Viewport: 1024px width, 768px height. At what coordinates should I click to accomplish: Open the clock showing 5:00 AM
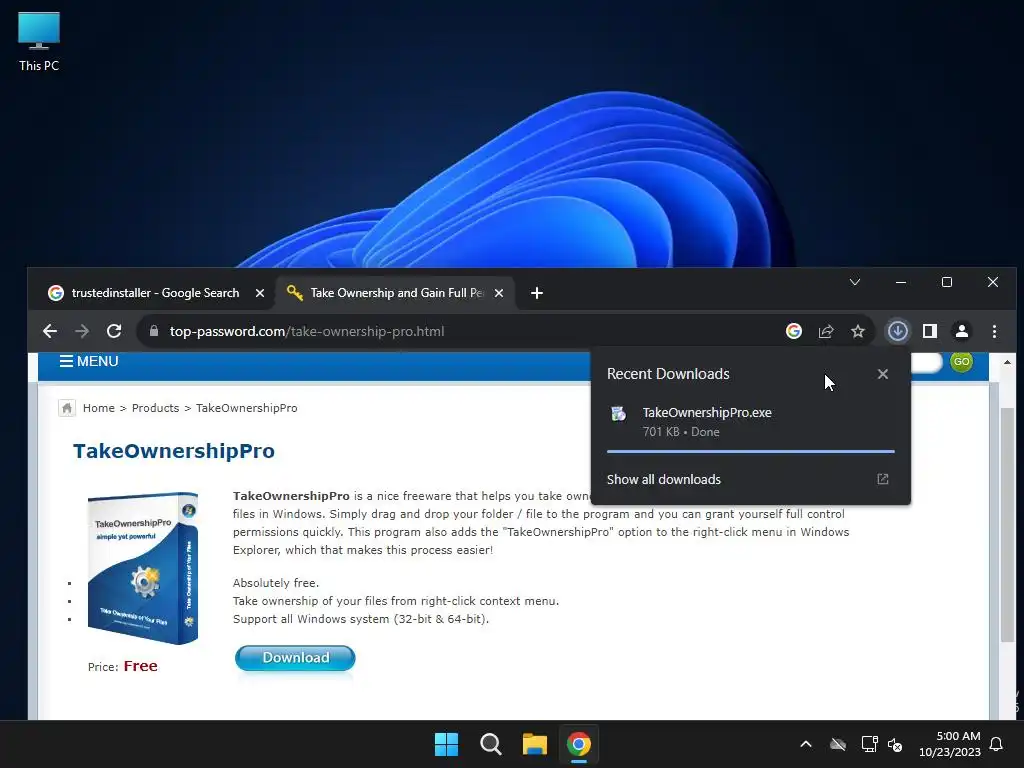pyautogui.click(x=950, y=744)
